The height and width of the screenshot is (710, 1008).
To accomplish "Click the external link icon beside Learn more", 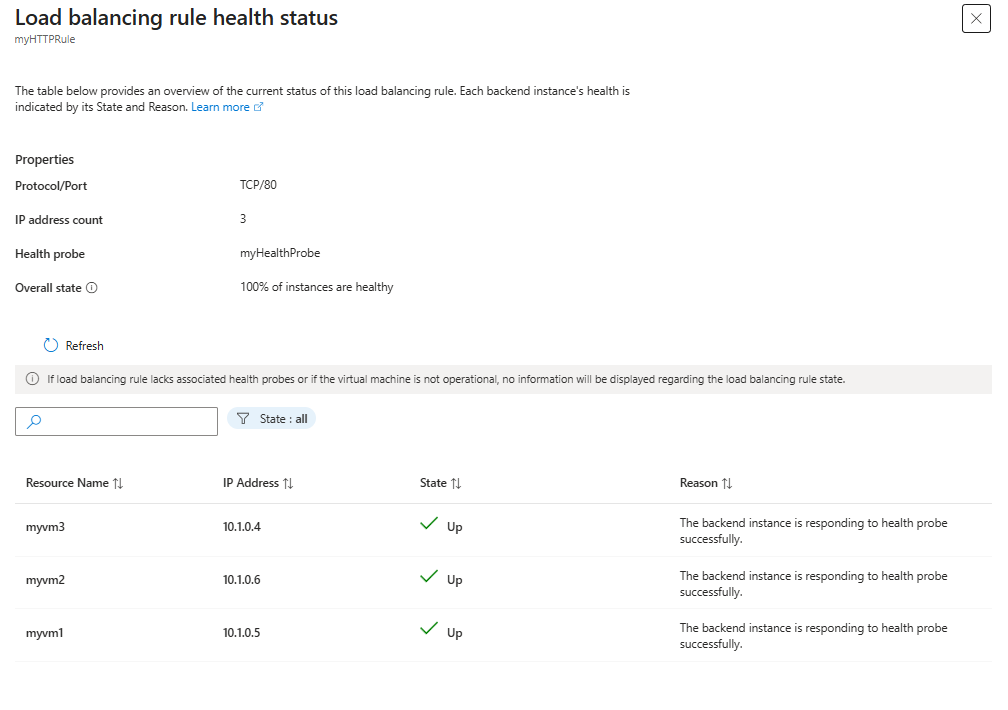I will 258,107.
